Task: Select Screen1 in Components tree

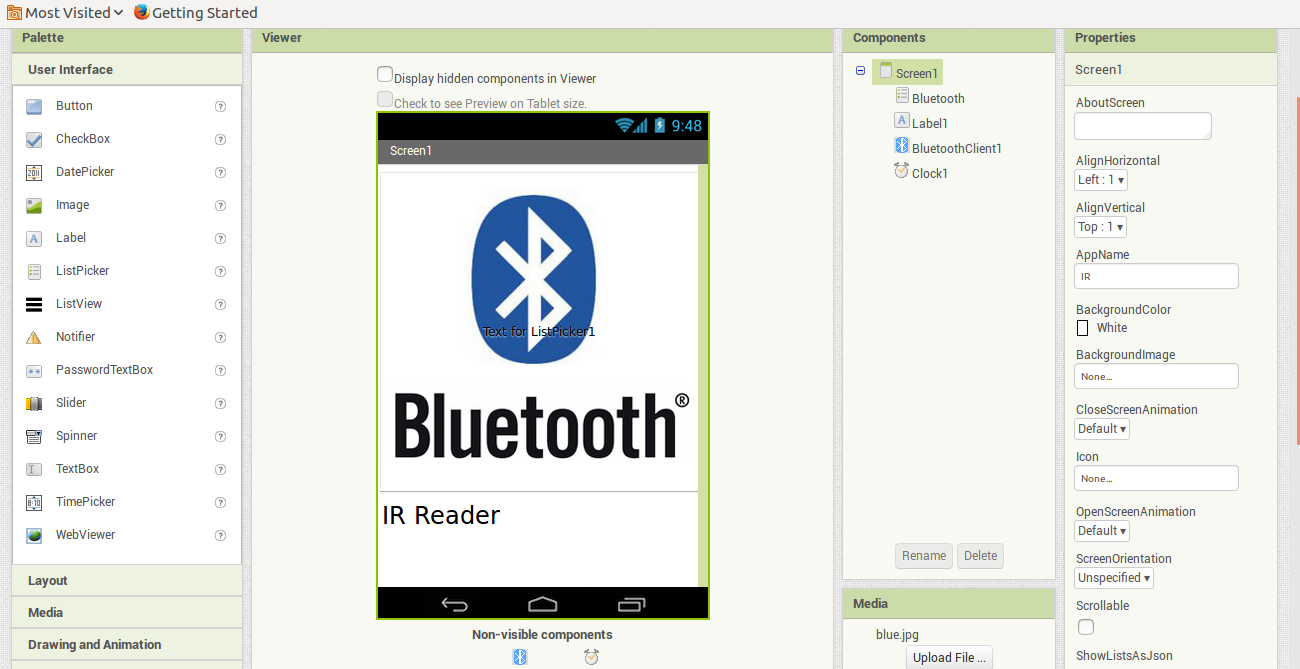Action: tap(908, 72)
